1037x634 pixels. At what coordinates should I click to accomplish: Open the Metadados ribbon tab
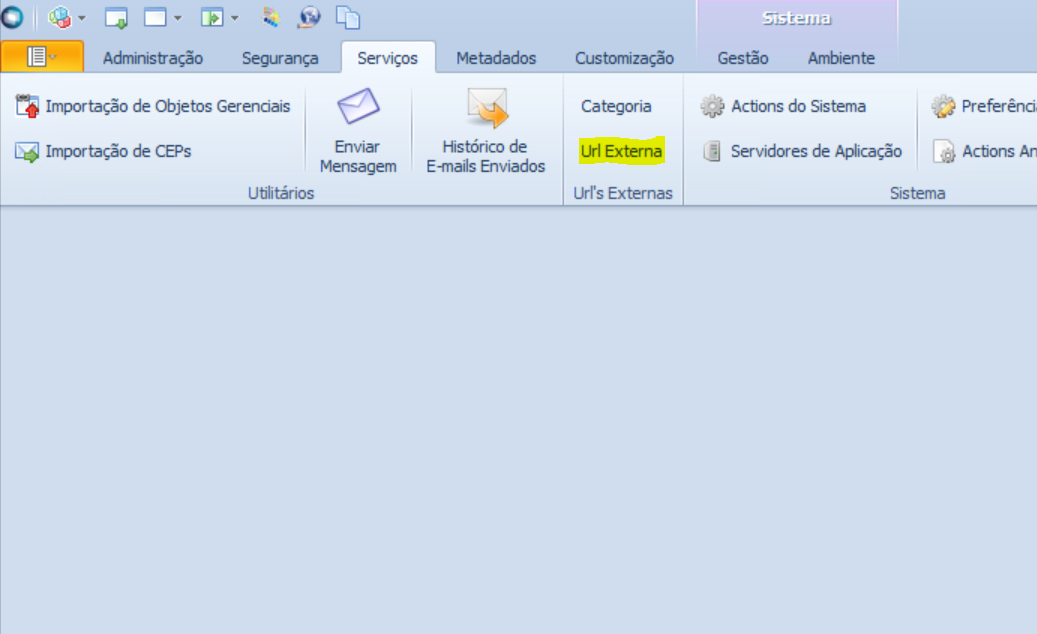[496, 58]
